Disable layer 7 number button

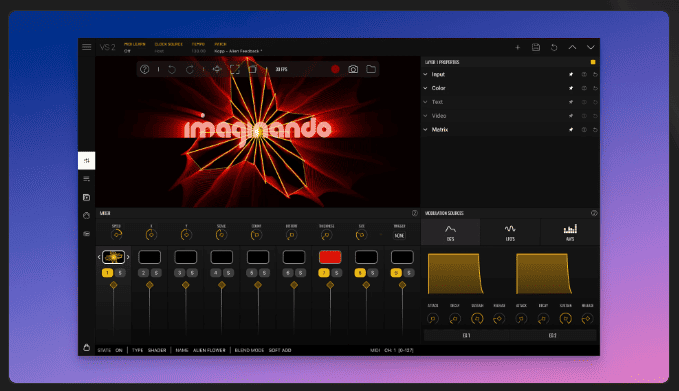(323, 273)
